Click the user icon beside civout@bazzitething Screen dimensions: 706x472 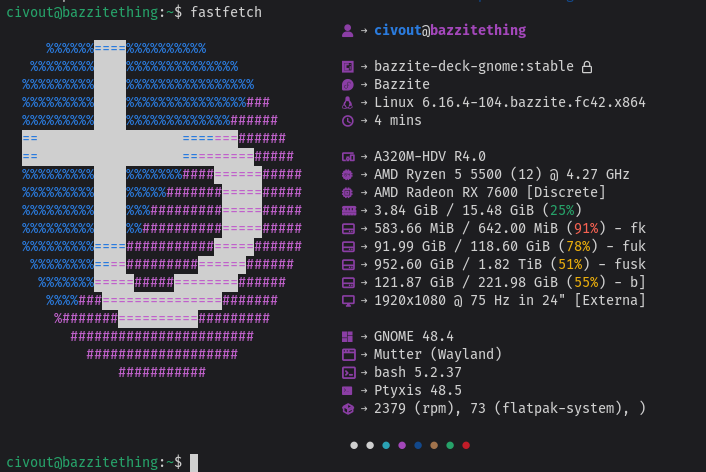pyautogui.click(x=348, y=31)
